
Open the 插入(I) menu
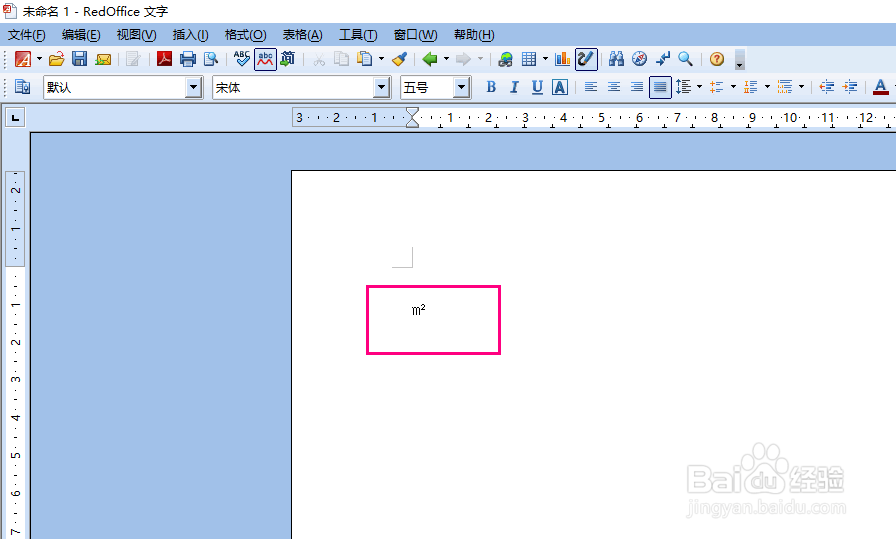[x=190, y=35]
